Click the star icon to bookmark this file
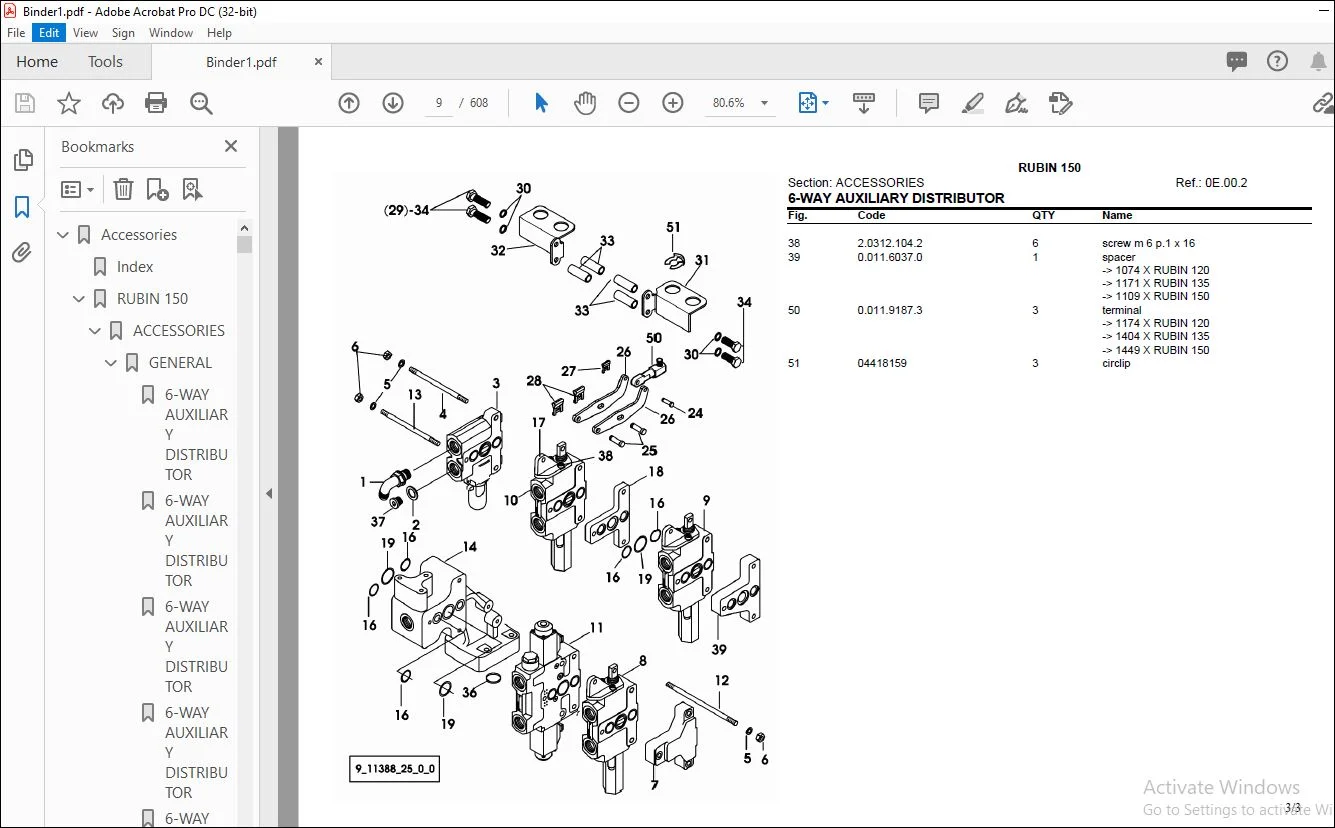 pyautogui.click(x=69, y=103)
